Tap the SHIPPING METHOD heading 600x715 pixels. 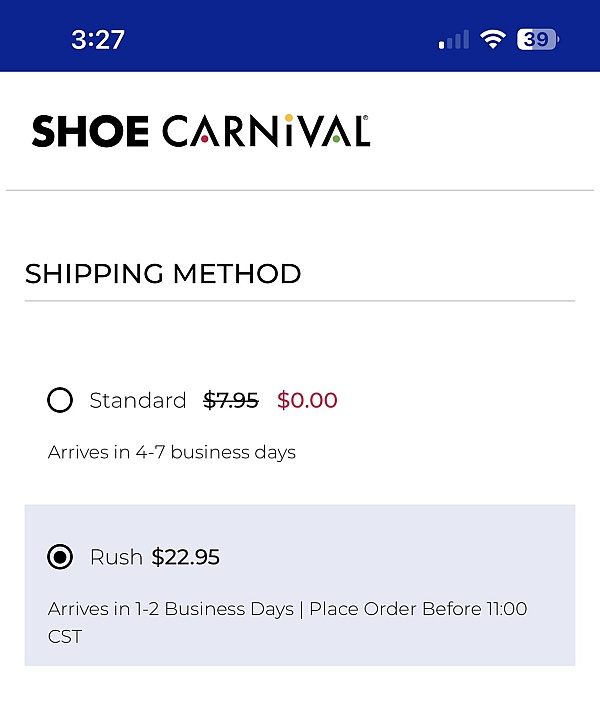pos(163,274)
